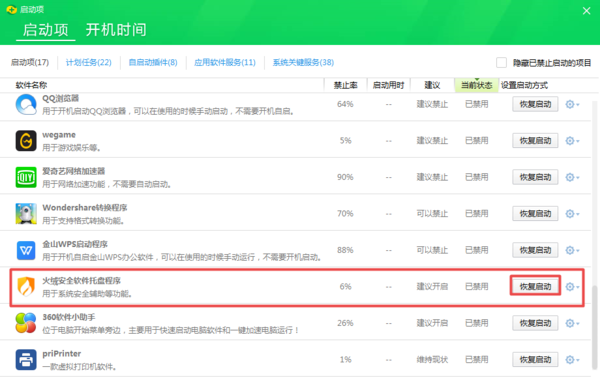The width and height of the screenshot is (600, 378).
Task: Click 恢复启动 for wegame
Action: (x=535, y=141)
